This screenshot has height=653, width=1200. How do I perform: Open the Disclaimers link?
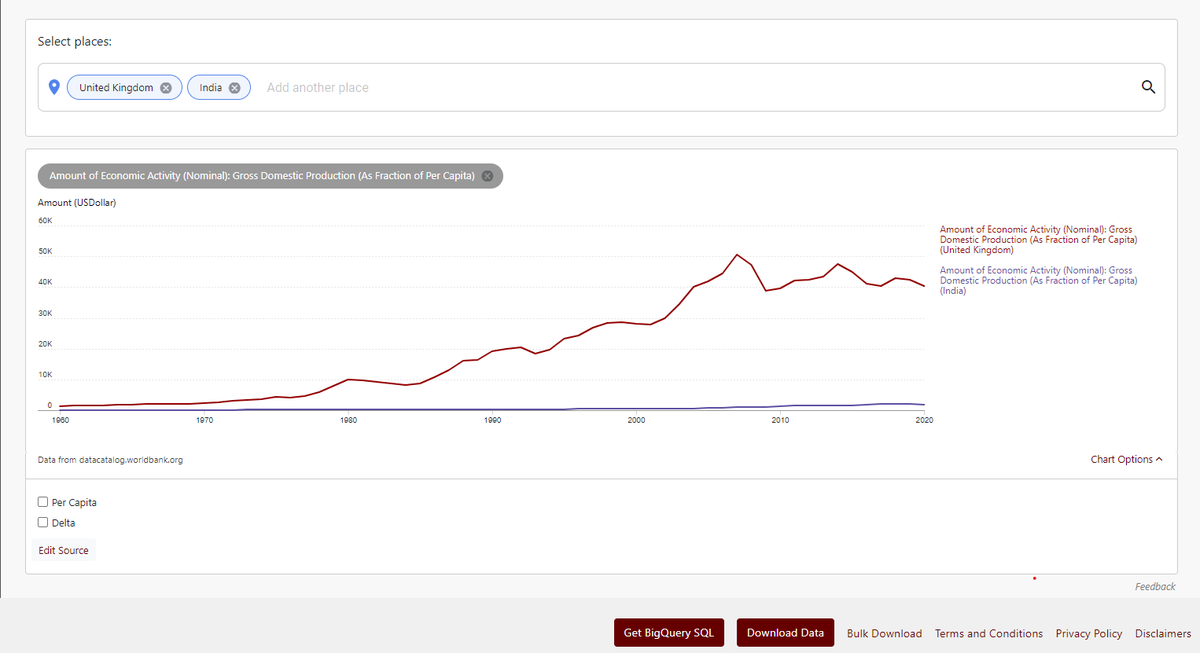click(1163, 634)
